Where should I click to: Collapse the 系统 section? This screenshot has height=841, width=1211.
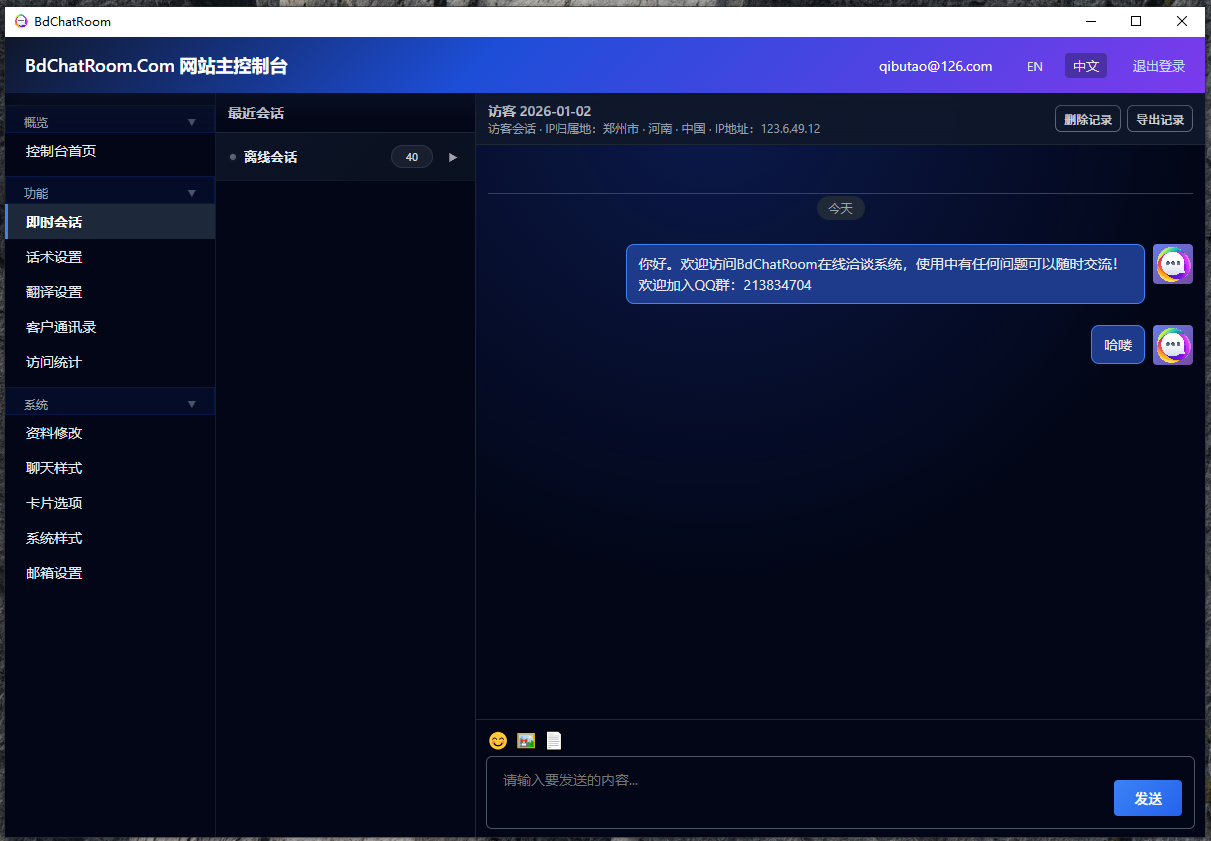[x=191, y=403]
